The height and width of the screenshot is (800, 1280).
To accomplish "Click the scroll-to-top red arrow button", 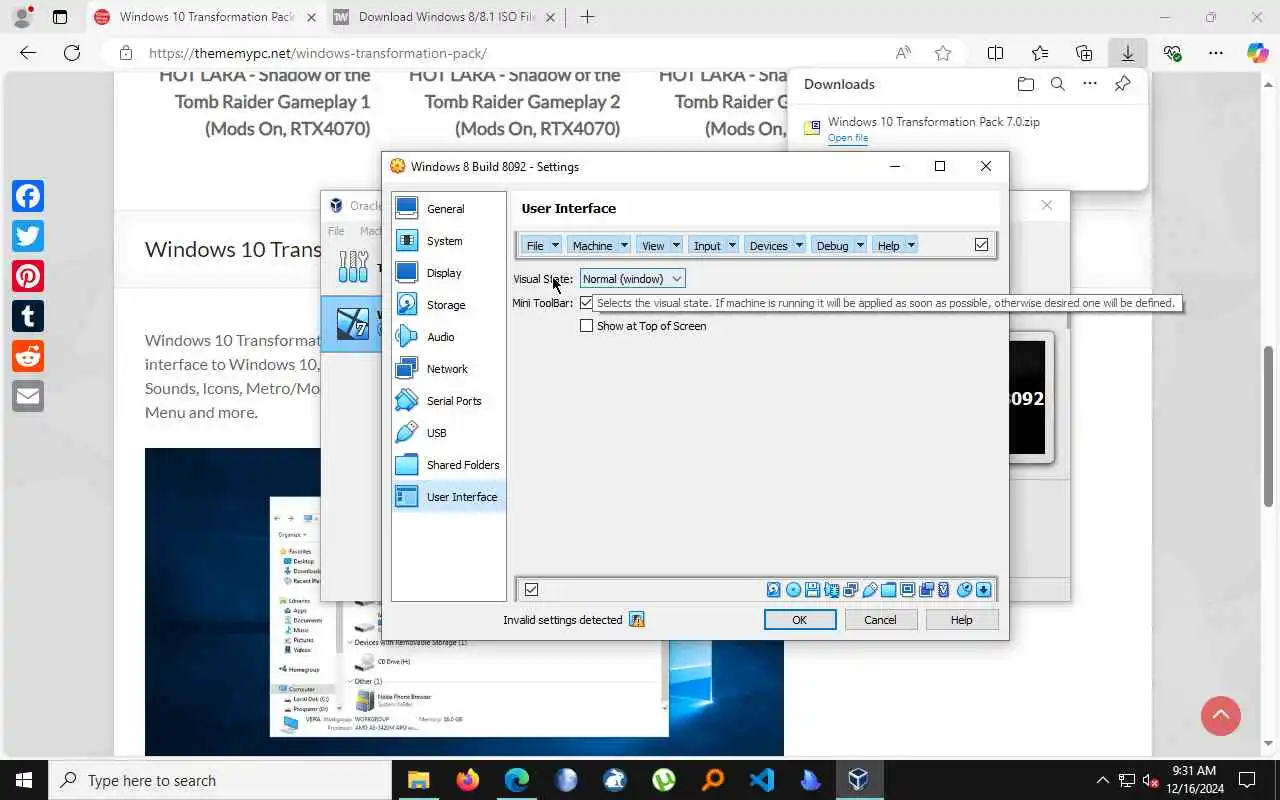I will coord(1220,715).
